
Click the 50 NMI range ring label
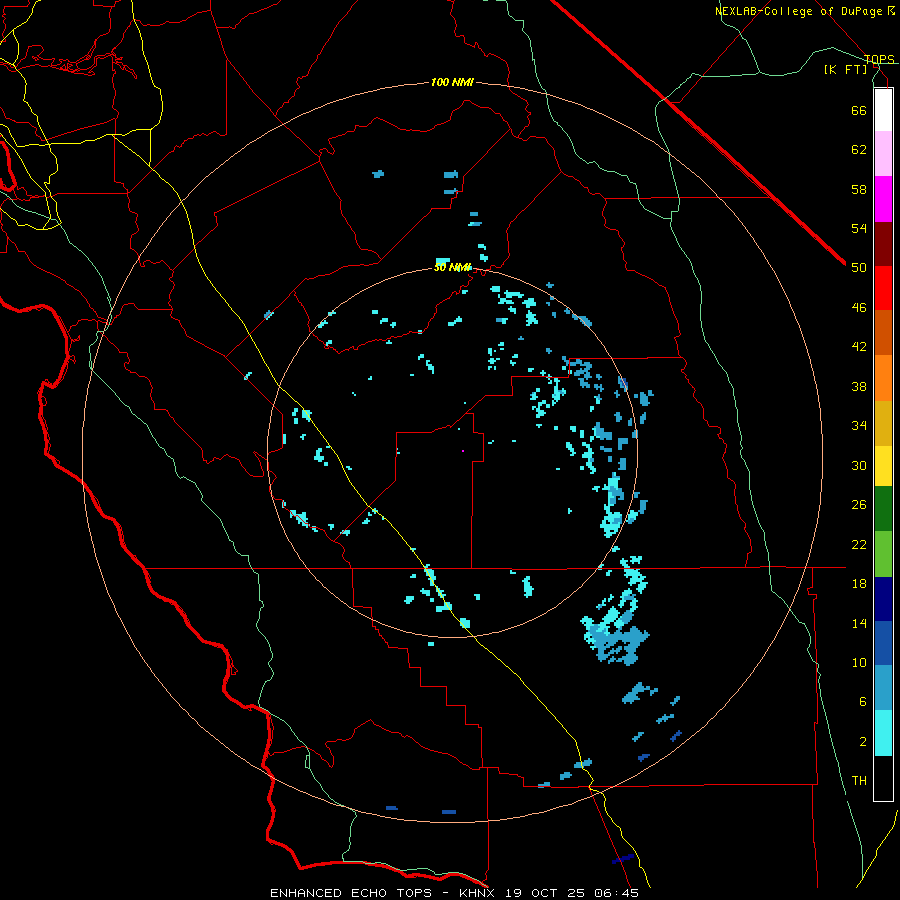click(x=452, y=267)
